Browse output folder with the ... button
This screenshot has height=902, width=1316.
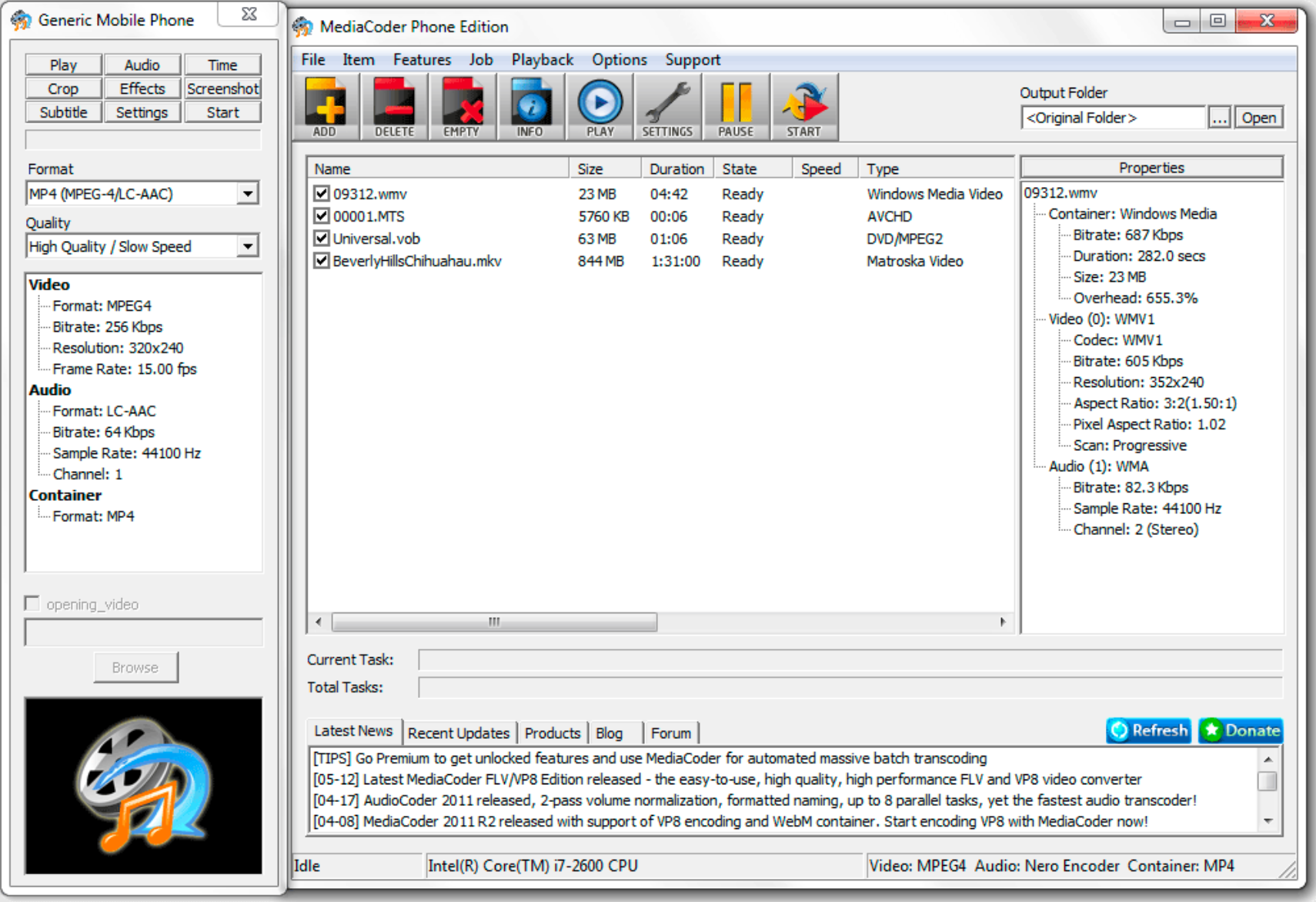1219,117
